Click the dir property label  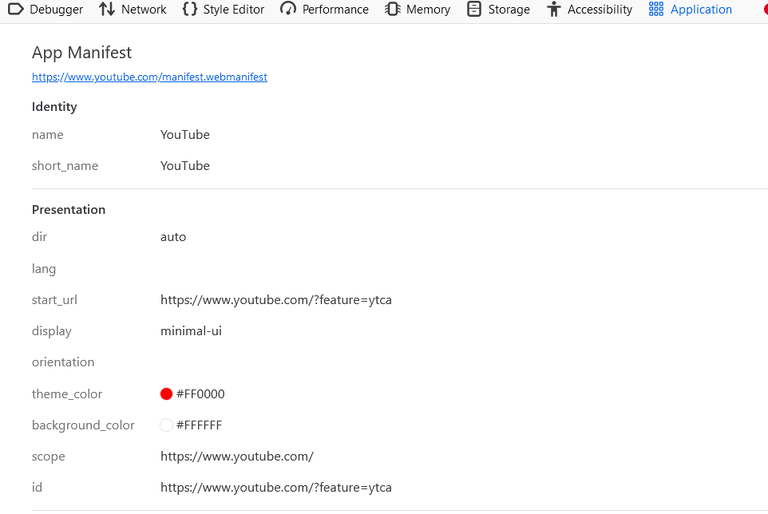40,237
